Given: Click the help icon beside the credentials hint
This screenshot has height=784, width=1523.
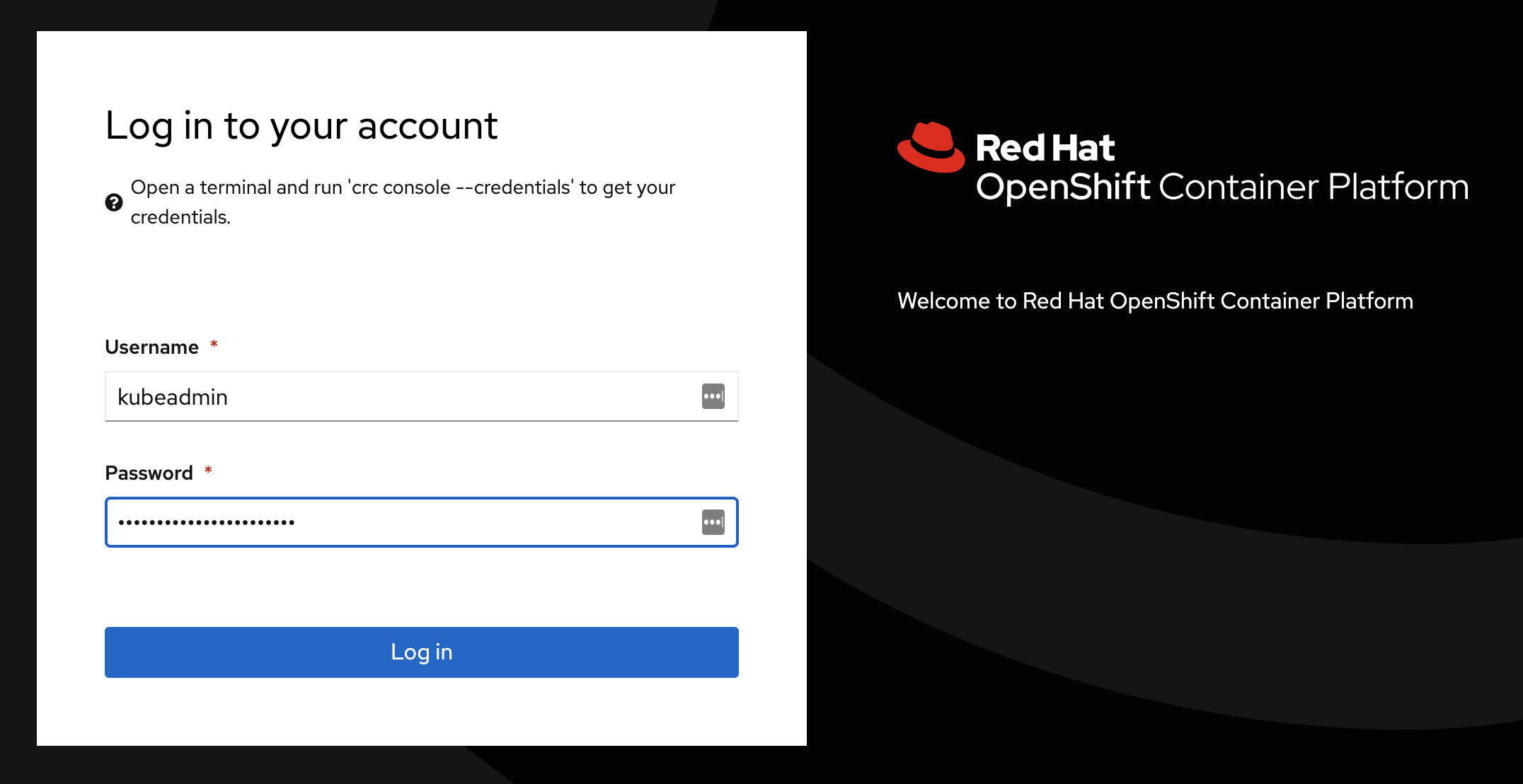Looking at the screenshot, I should tap(113, 202).
